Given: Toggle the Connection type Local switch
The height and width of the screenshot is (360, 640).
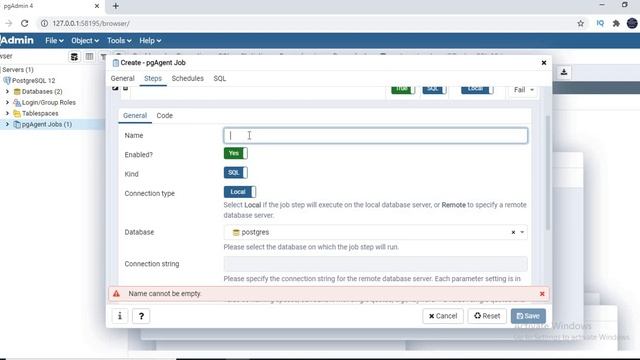Looking at the screenshot, I should (240, 192).
